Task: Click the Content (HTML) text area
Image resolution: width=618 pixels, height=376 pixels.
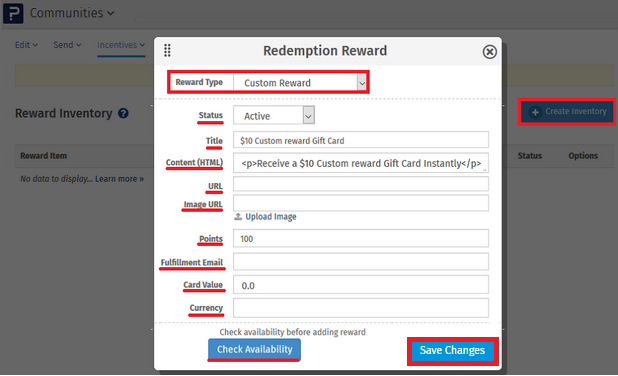Action: pos(361,163)
